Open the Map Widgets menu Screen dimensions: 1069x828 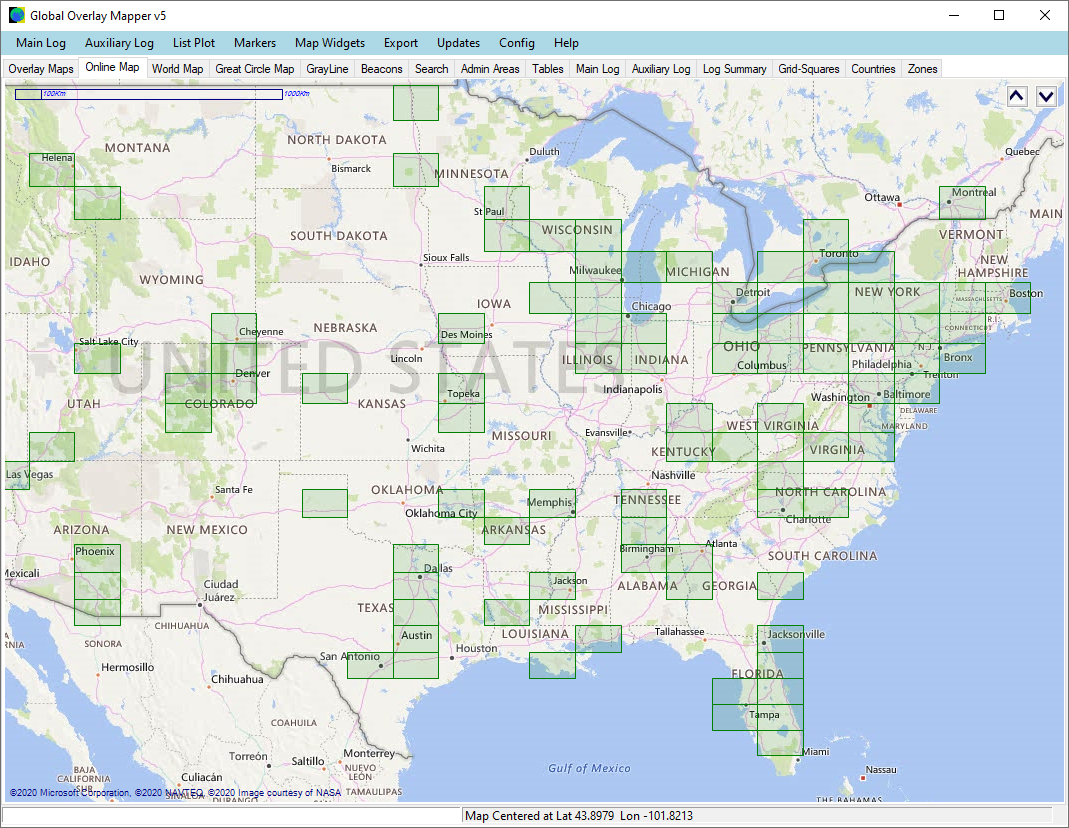pyautogui.click(x=330, y=43)
